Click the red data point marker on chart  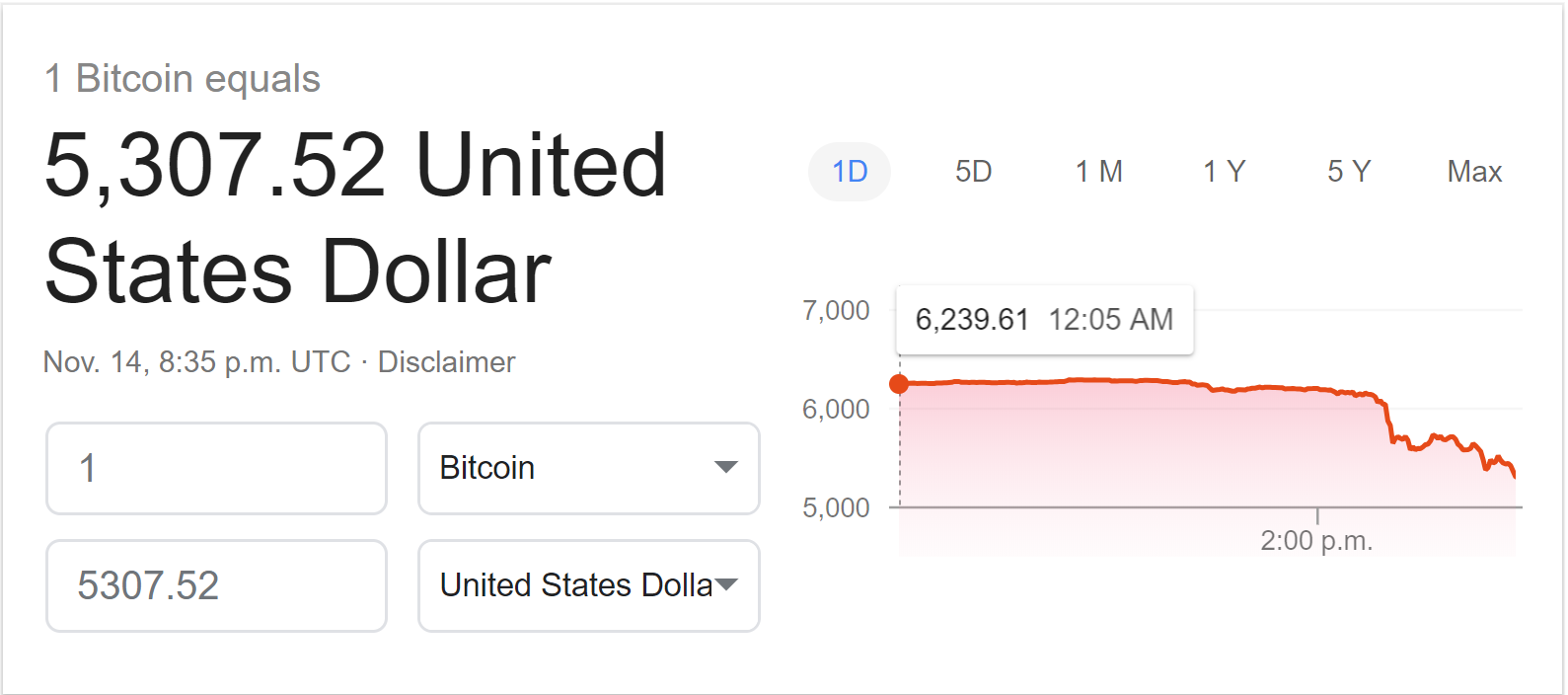[x=899, y=384]
